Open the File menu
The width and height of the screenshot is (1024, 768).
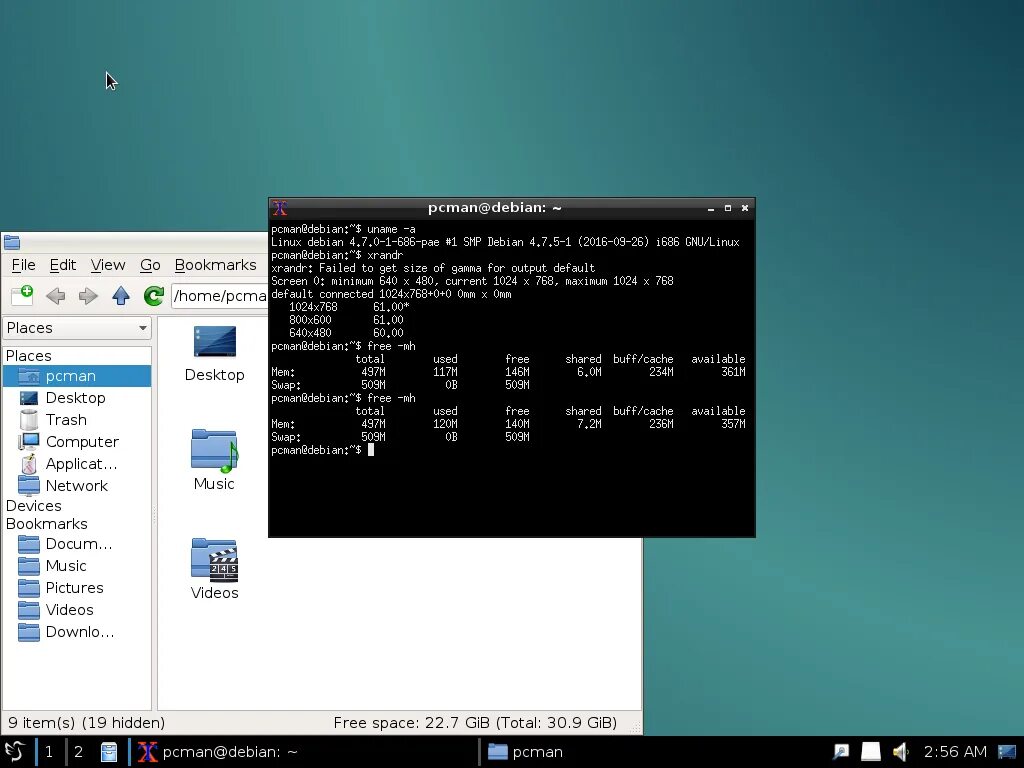[x=24, y=265]
